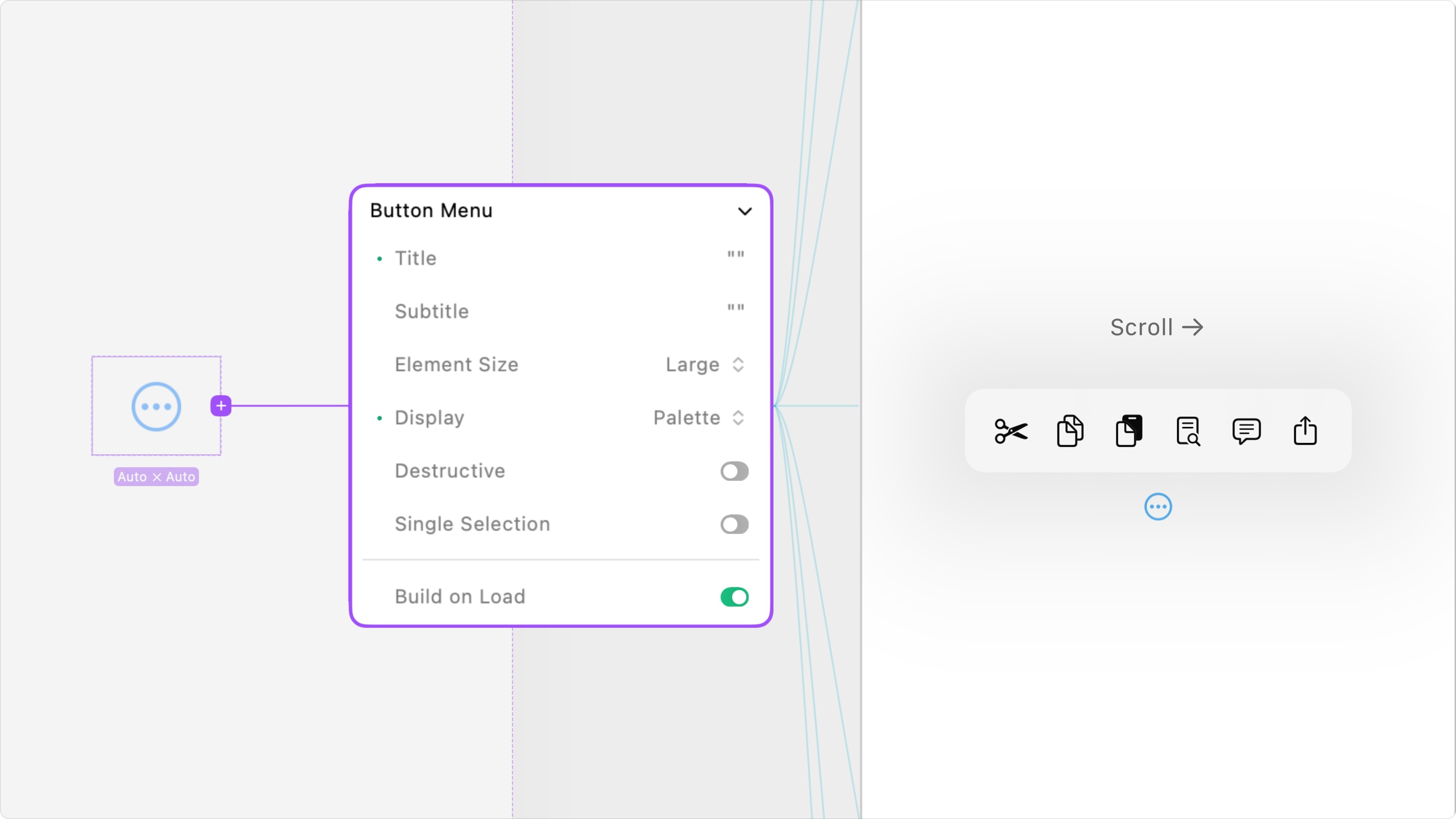Click the paste clipboard icon
The image size is (1456, 819).
(1129, 431)
